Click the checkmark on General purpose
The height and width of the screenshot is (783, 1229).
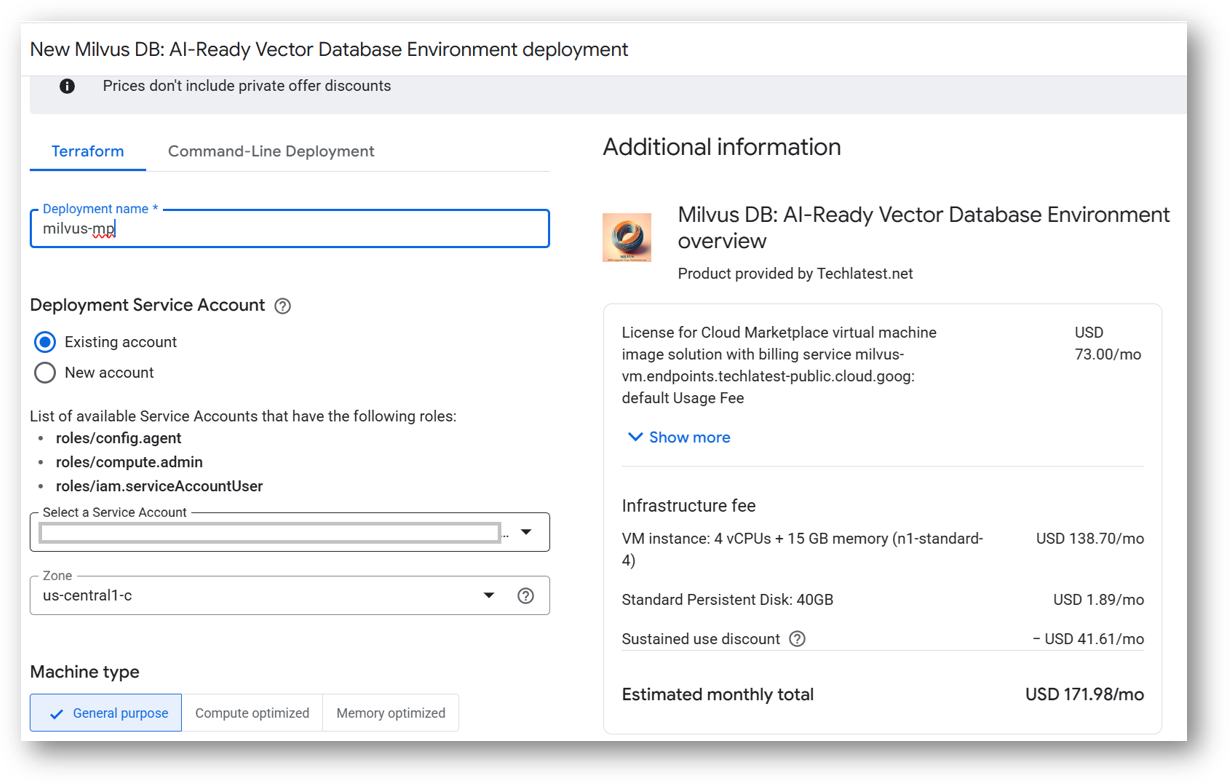(x=55, y=713)
